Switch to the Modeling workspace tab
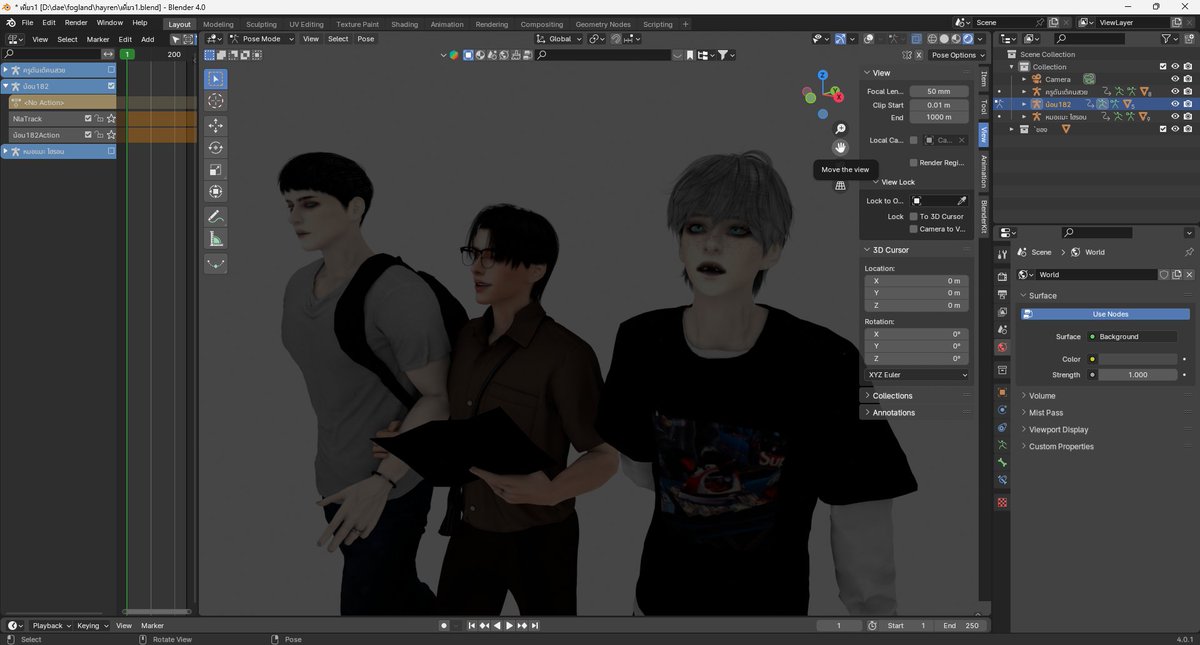1200x645 pixels. (x=218, y=24)
